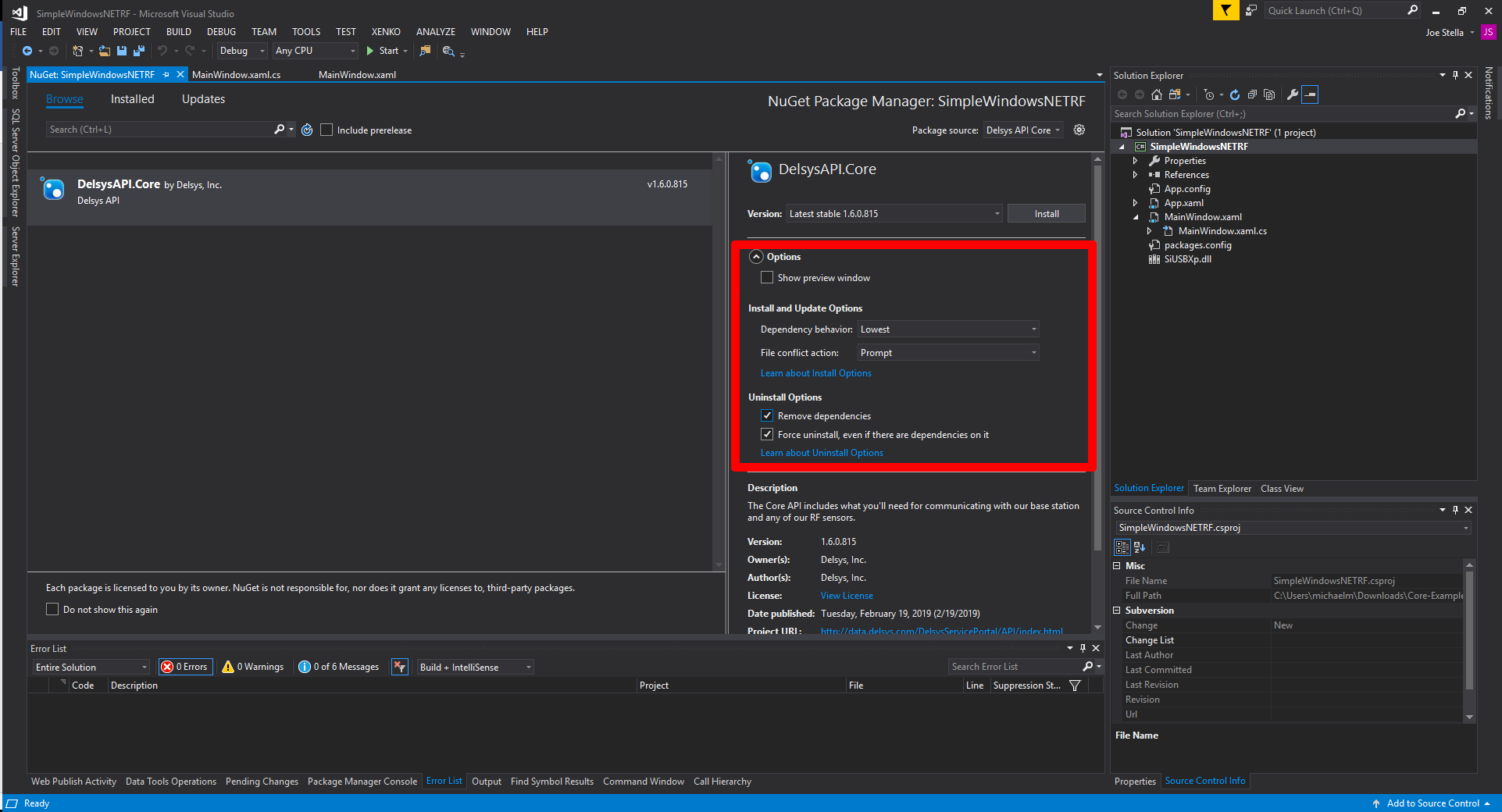1502x812 pixels.
Task: Click Collapse All in Solution Explorer
Action: [1252, 94]
